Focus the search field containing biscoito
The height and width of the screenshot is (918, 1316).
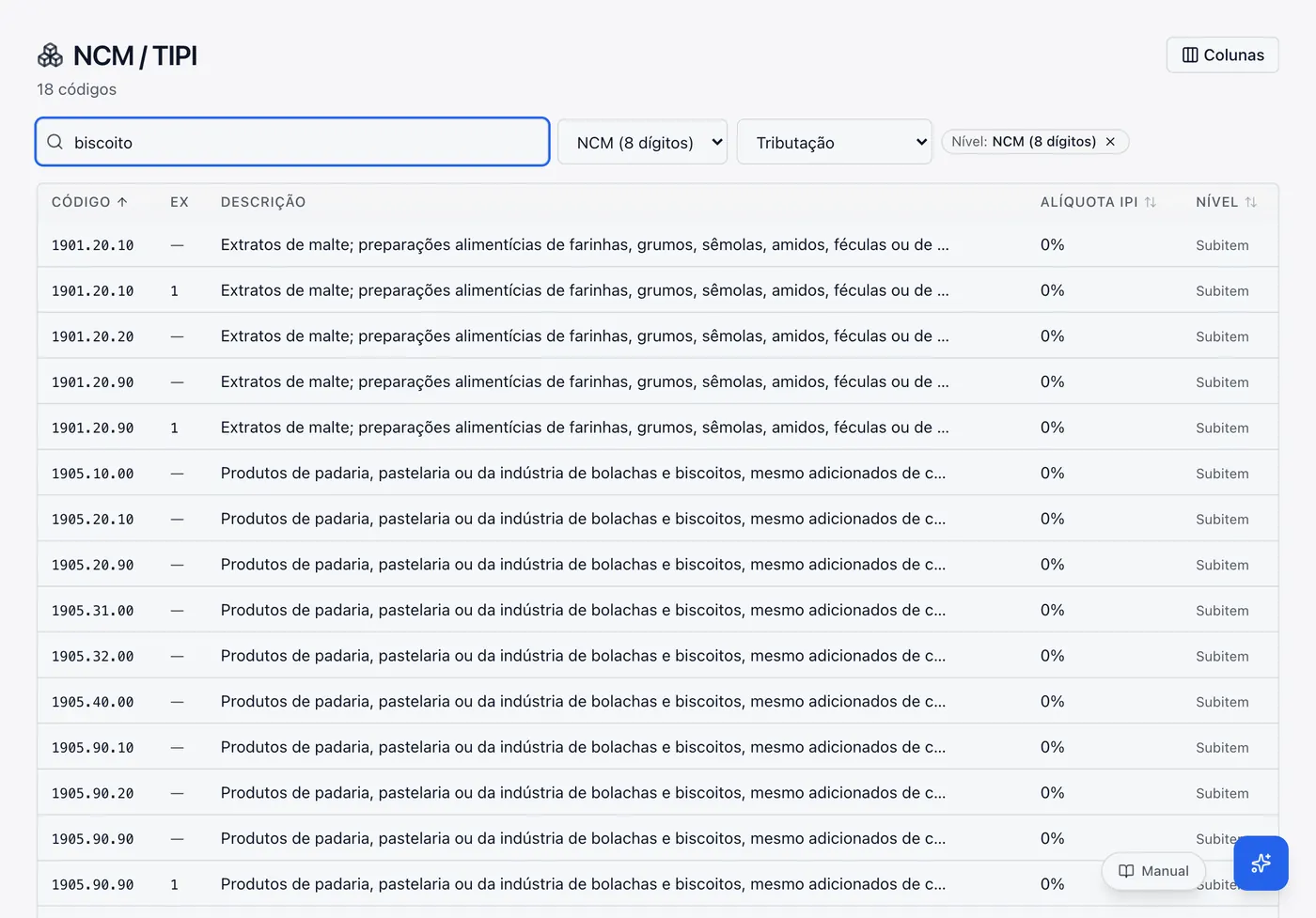click(x=292, y=142)
